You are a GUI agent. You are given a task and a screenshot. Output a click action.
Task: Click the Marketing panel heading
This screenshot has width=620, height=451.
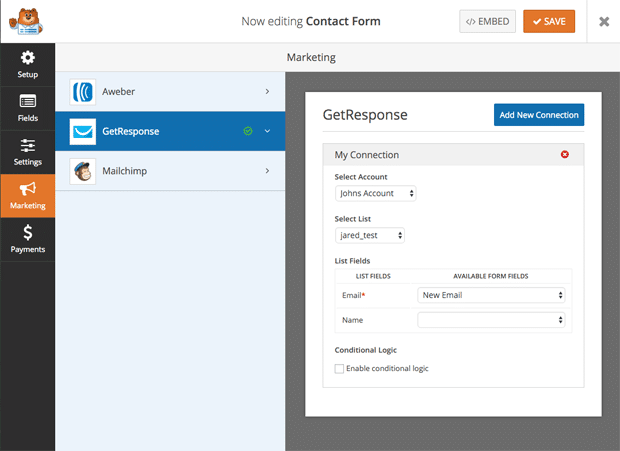tap(311, 57)
